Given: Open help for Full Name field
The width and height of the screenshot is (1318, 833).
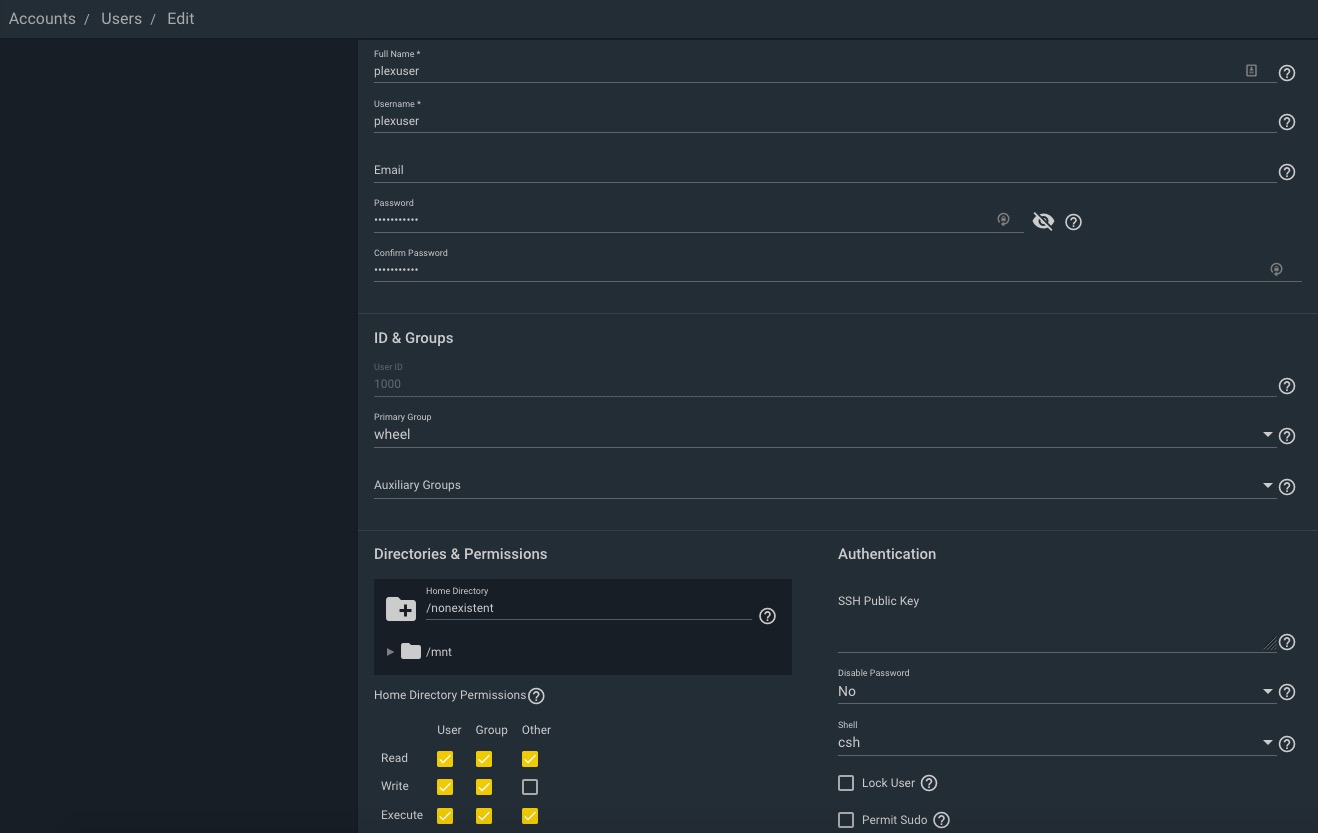Looking at the screenshot, I should (1287, 73).
